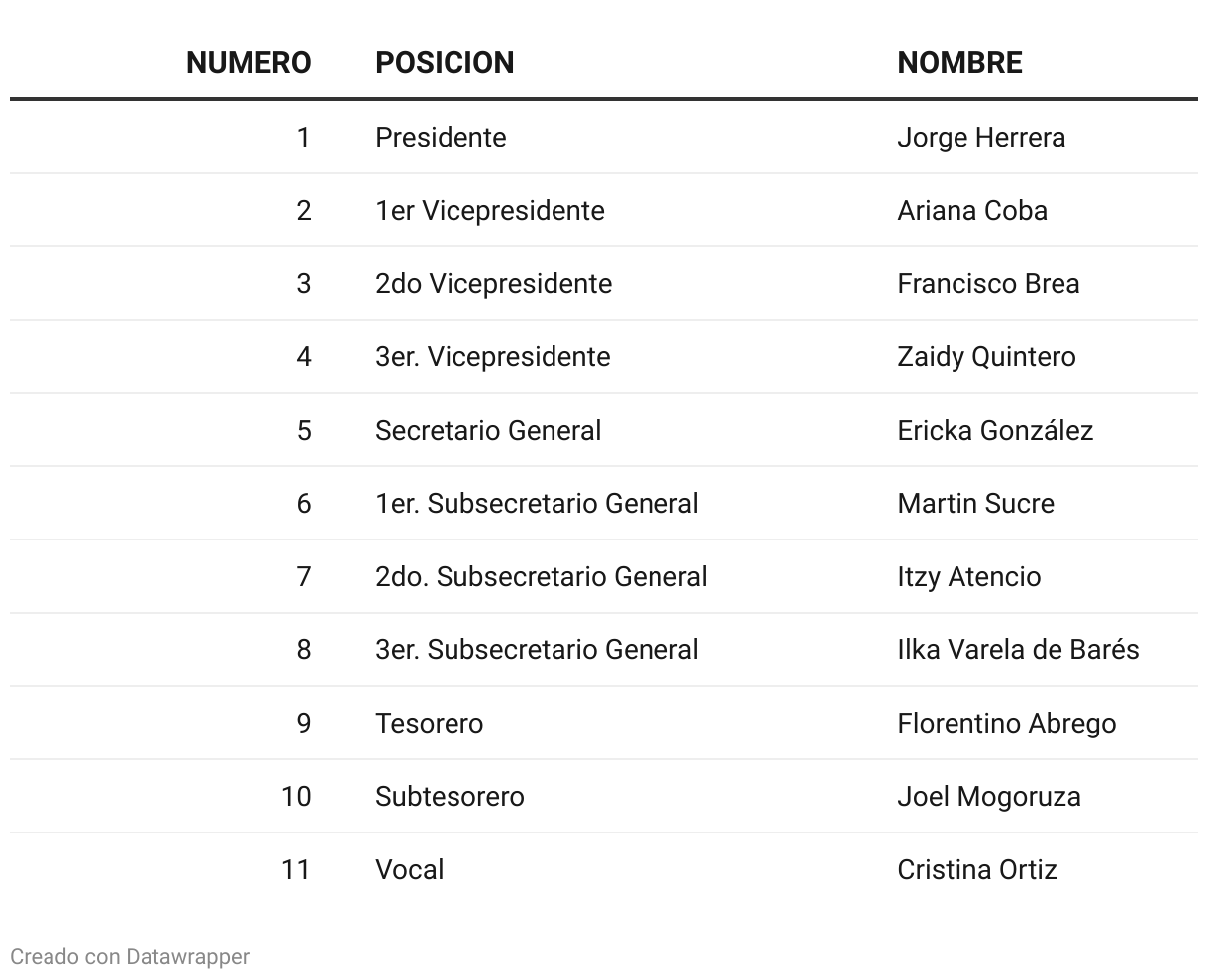Click the NUMERO column header
Screen dimensions: 1208x980
[248, 62]
